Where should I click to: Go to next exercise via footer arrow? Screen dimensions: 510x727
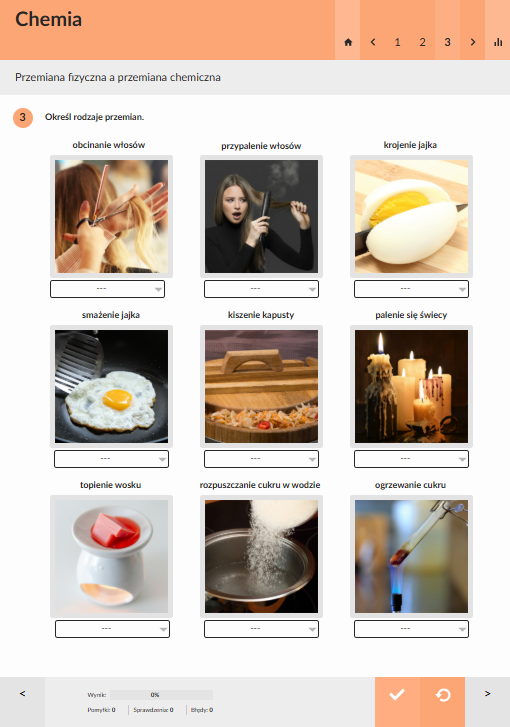point(487,694)
